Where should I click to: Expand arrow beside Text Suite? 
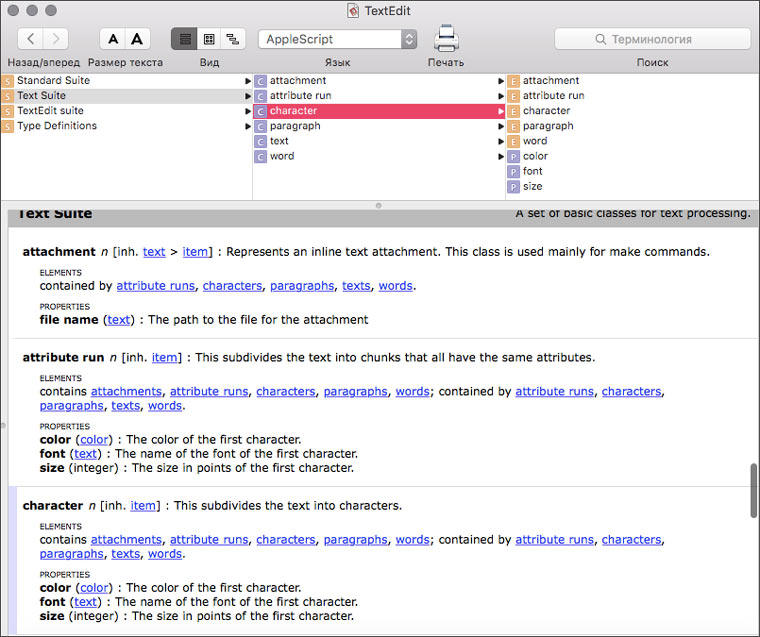(x=248, y=96)
